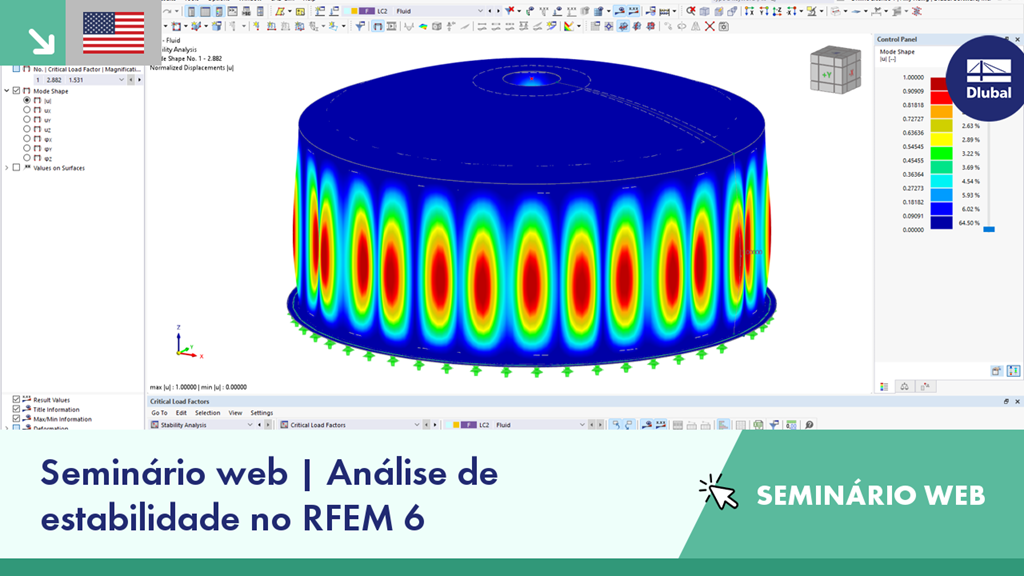This screenshot has height=576, width=1024.
Task: Click the yellow color swatch in legend
Action: pos(941,140)
